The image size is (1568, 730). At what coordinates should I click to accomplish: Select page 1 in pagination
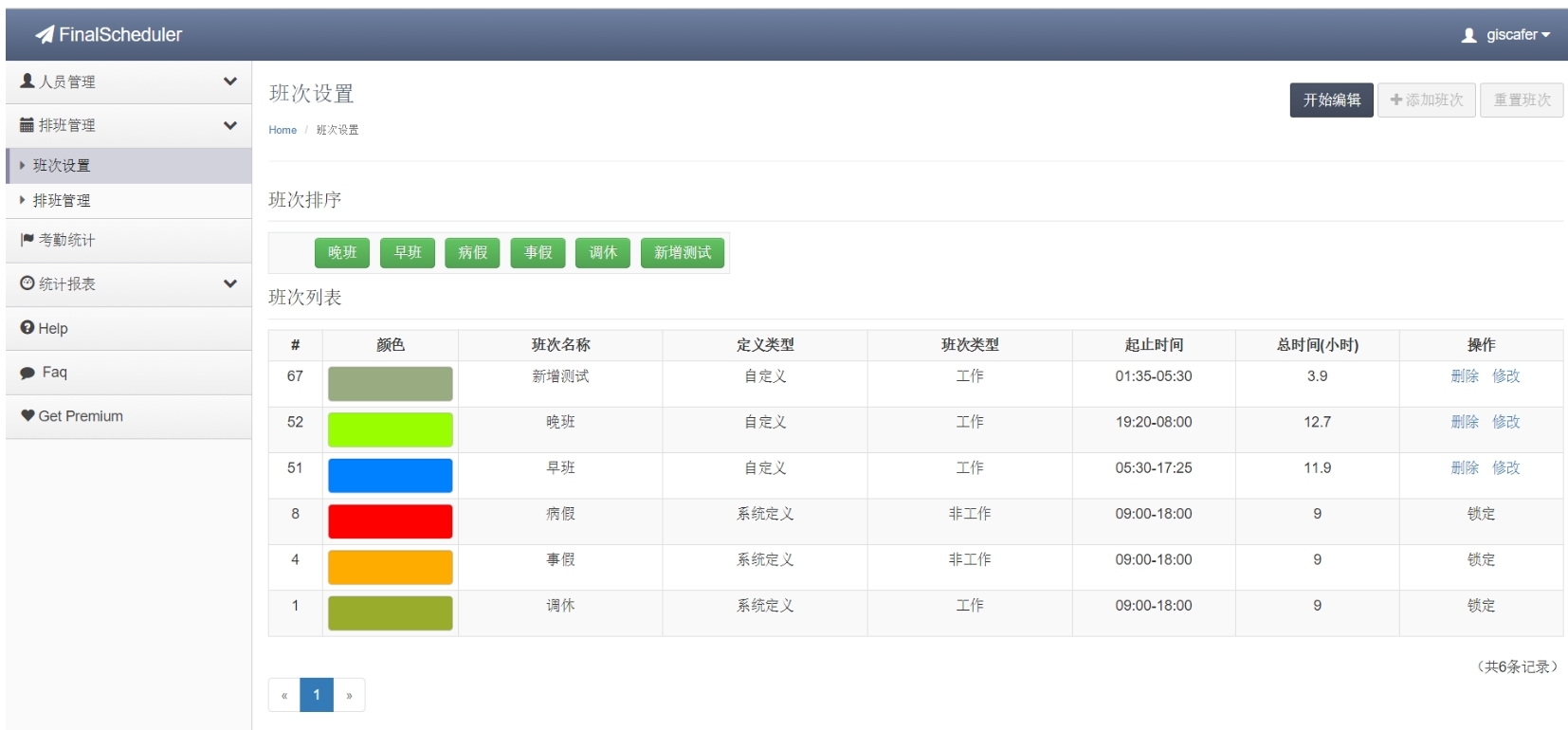[317, 695]
